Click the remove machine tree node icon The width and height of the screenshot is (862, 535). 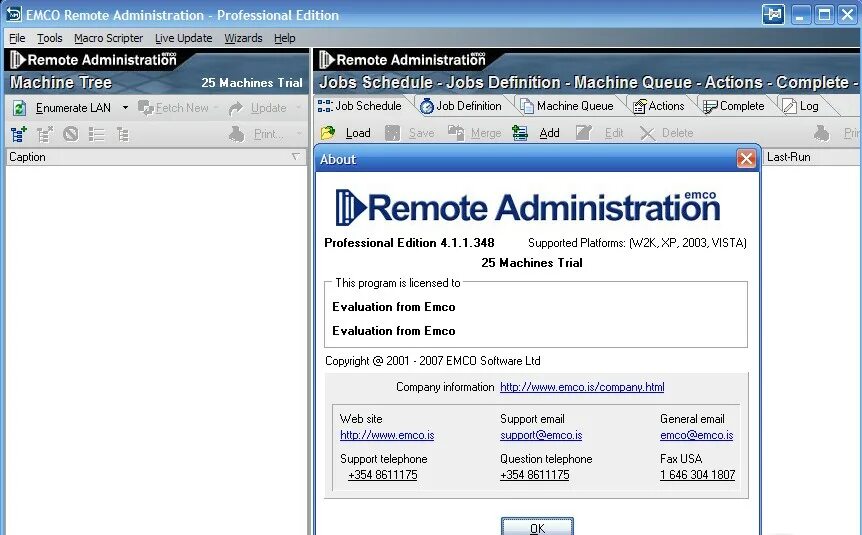pos(45,134)
